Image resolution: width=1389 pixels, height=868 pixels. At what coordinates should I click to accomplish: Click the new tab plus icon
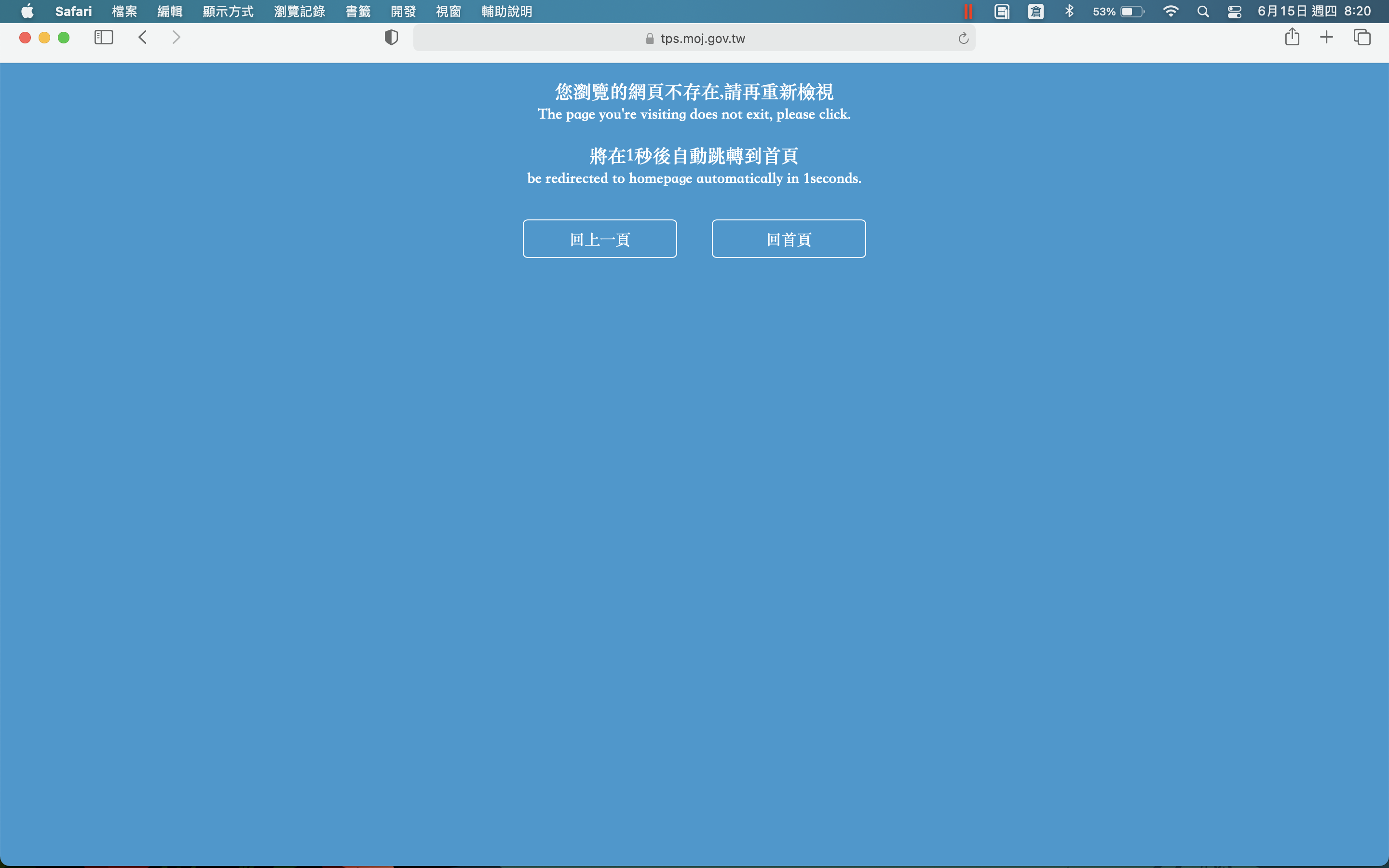click(1327, 38)
